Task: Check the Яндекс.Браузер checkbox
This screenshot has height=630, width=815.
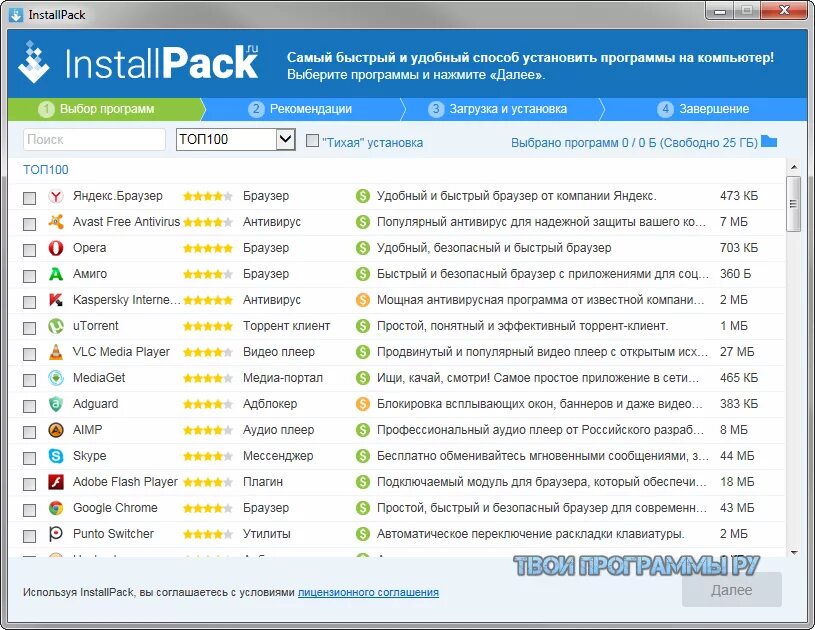Action: [30, 198]
